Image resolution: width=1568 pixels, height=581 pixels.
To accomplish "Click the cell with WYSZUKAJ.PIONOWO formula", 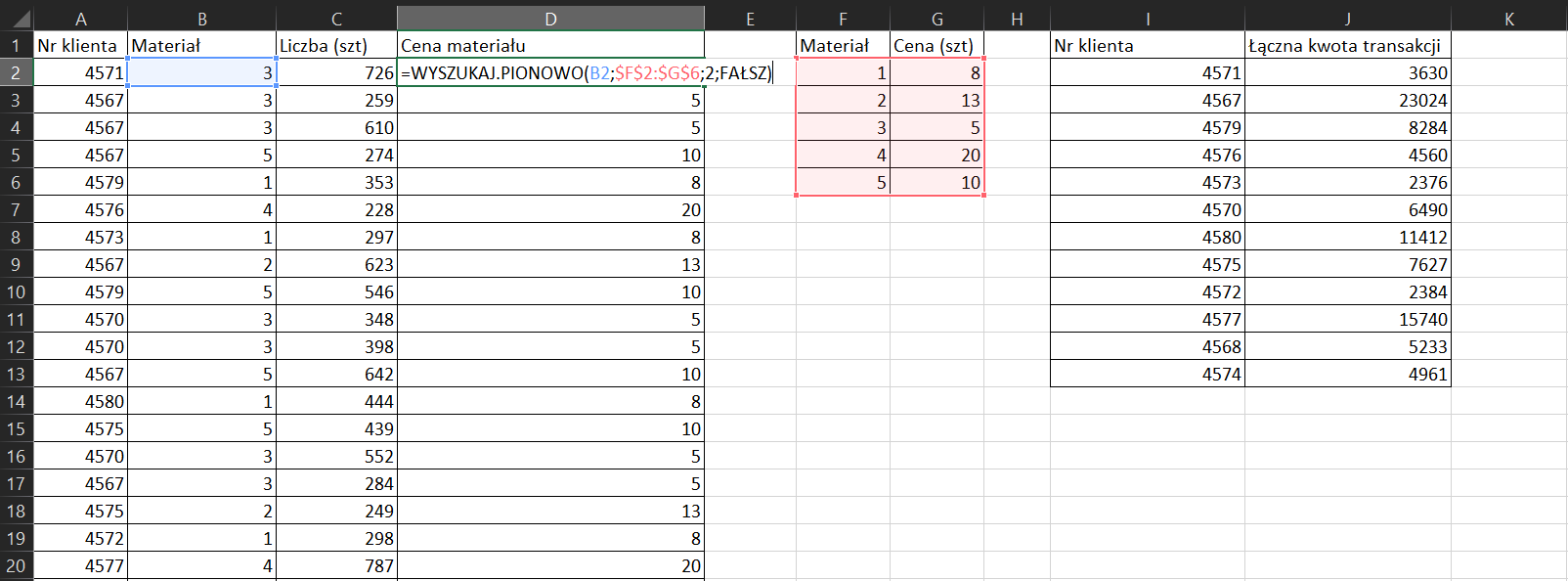I will 551,72.
